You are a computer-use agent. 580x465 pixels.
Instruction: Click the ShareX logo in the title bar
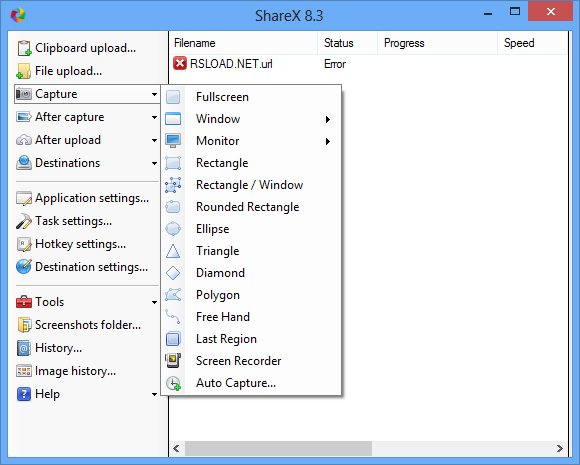pos(17,15)
